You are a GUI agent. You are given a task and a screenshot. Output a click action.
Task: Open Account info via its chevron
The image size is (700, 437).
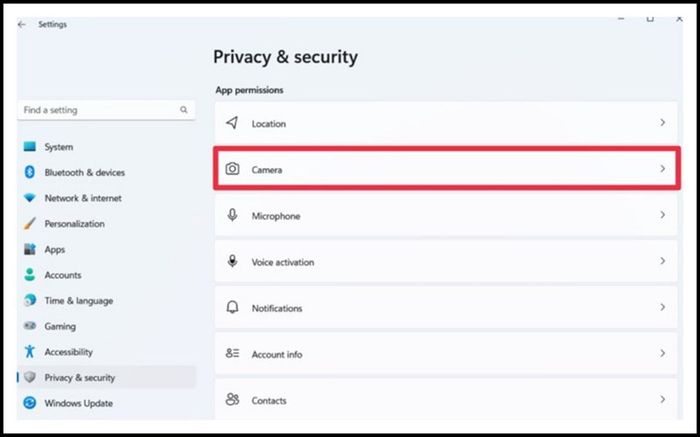(662, 353)
